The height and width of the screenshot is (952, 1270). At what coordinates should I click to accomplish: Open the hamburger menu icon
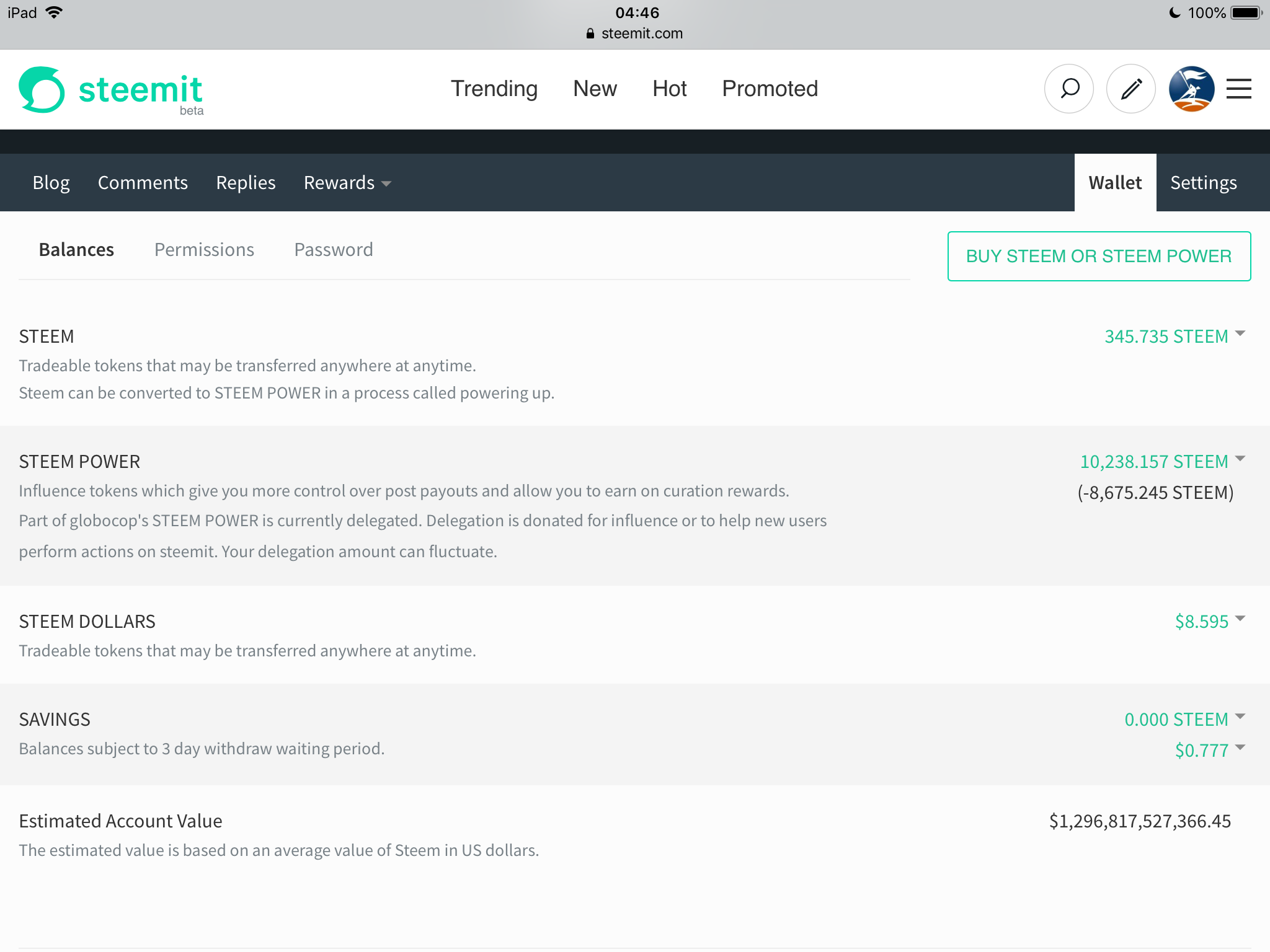pos(1238,89)
